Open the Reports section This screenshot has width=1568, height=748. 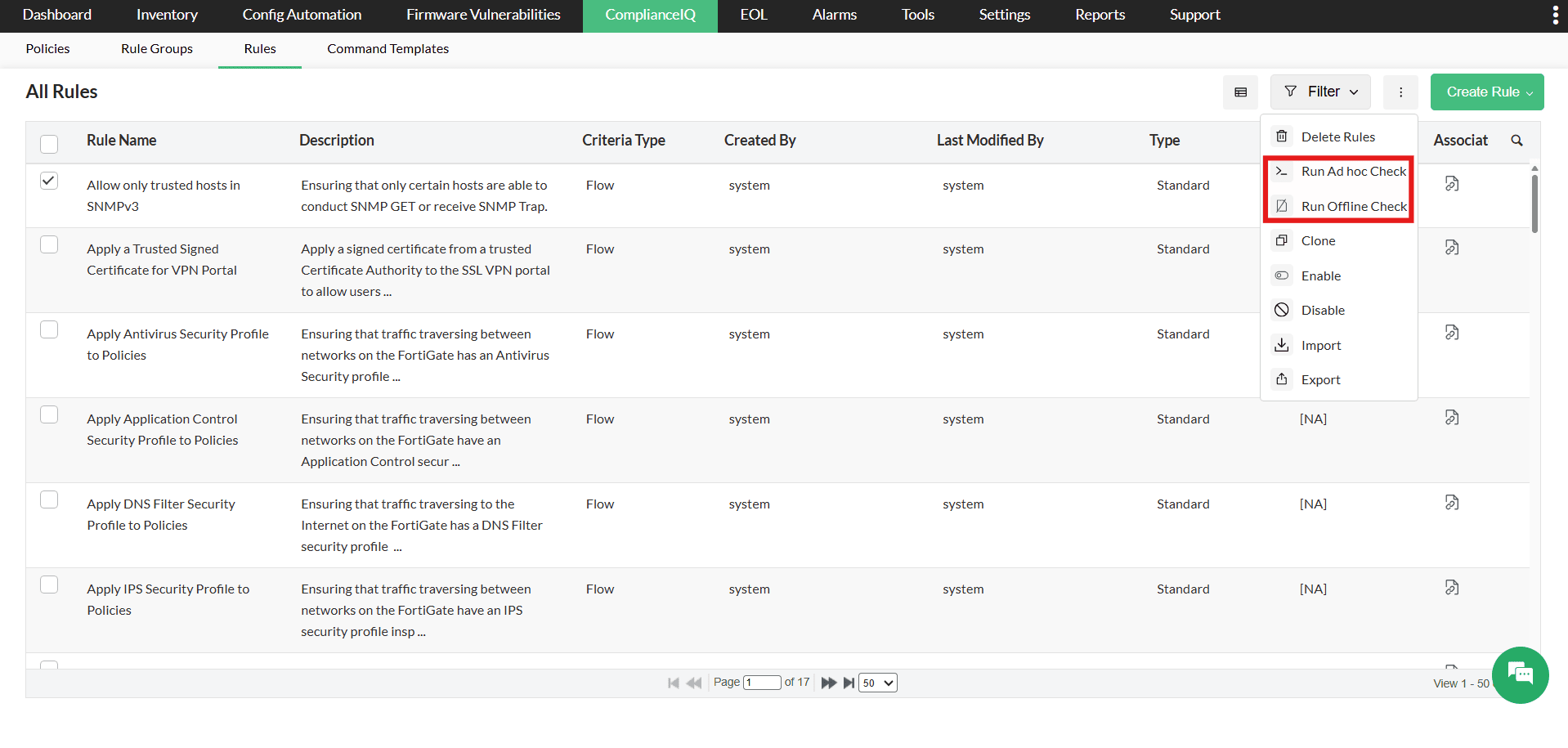coord(1100,15)
